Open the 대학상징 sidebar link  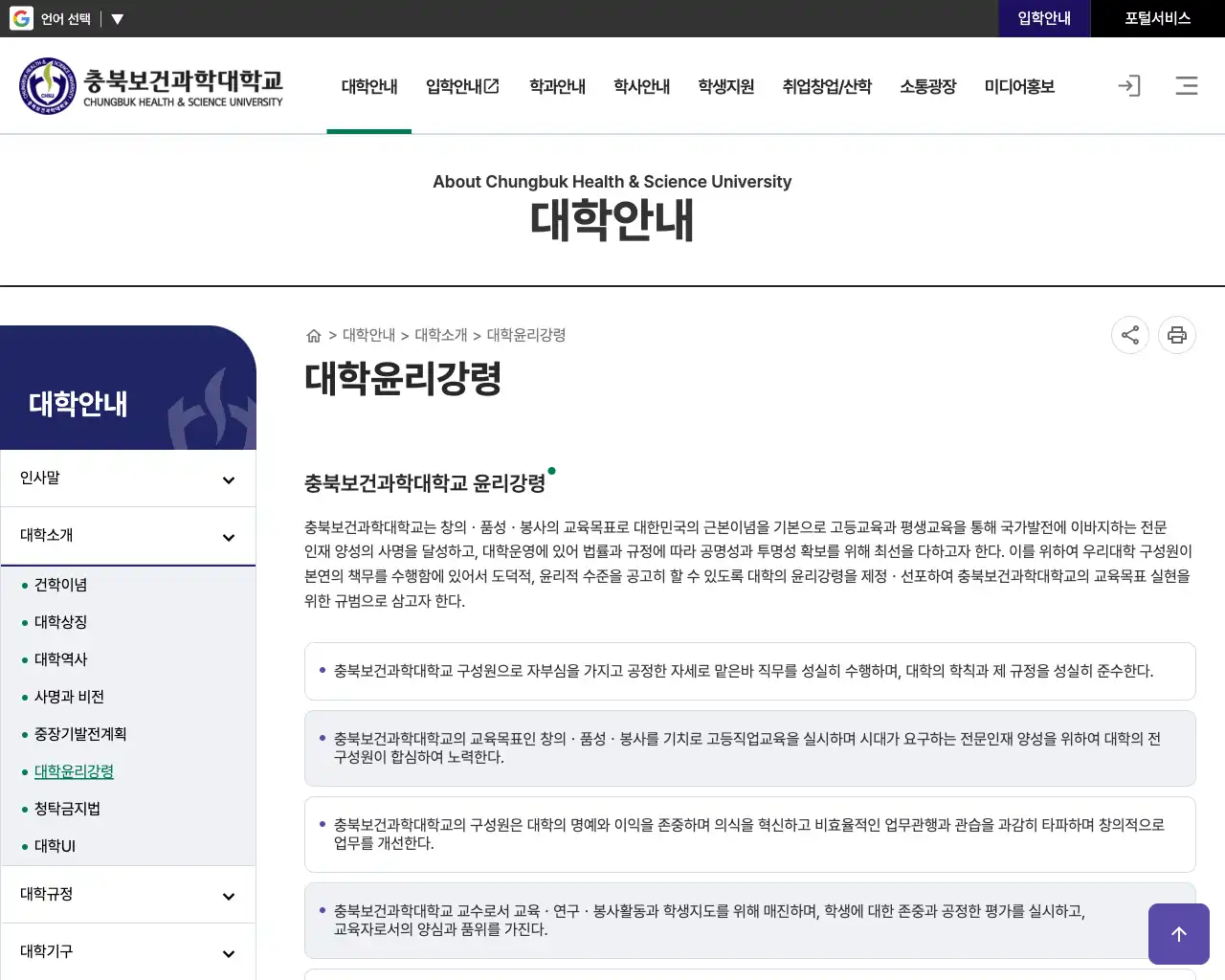[60, 622]
